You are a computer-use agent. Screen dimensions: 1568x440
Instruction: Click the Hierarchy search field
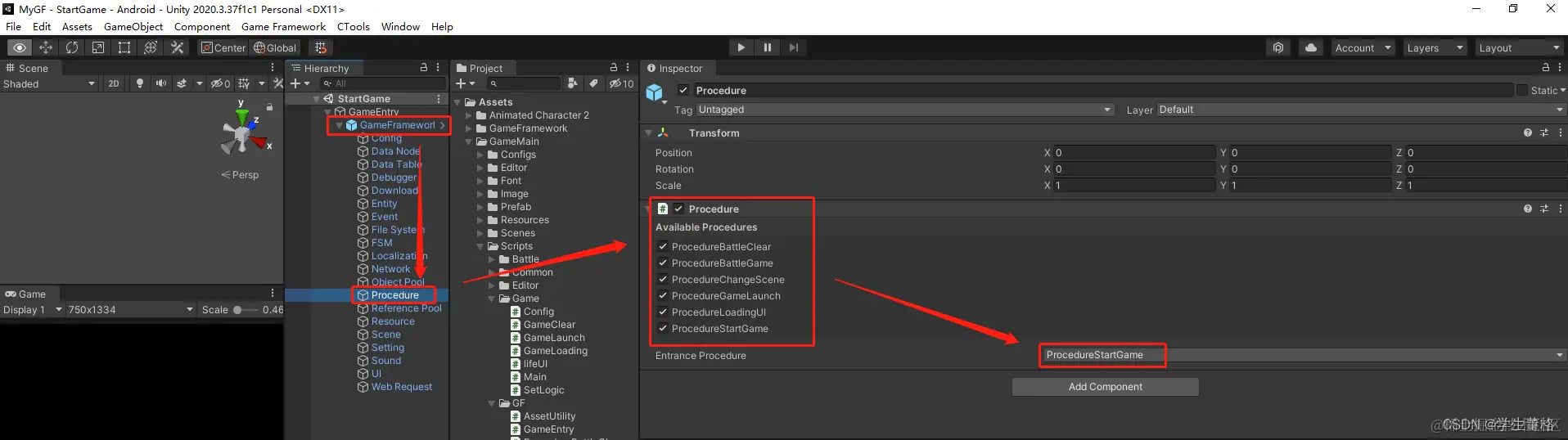coord(382,83)
